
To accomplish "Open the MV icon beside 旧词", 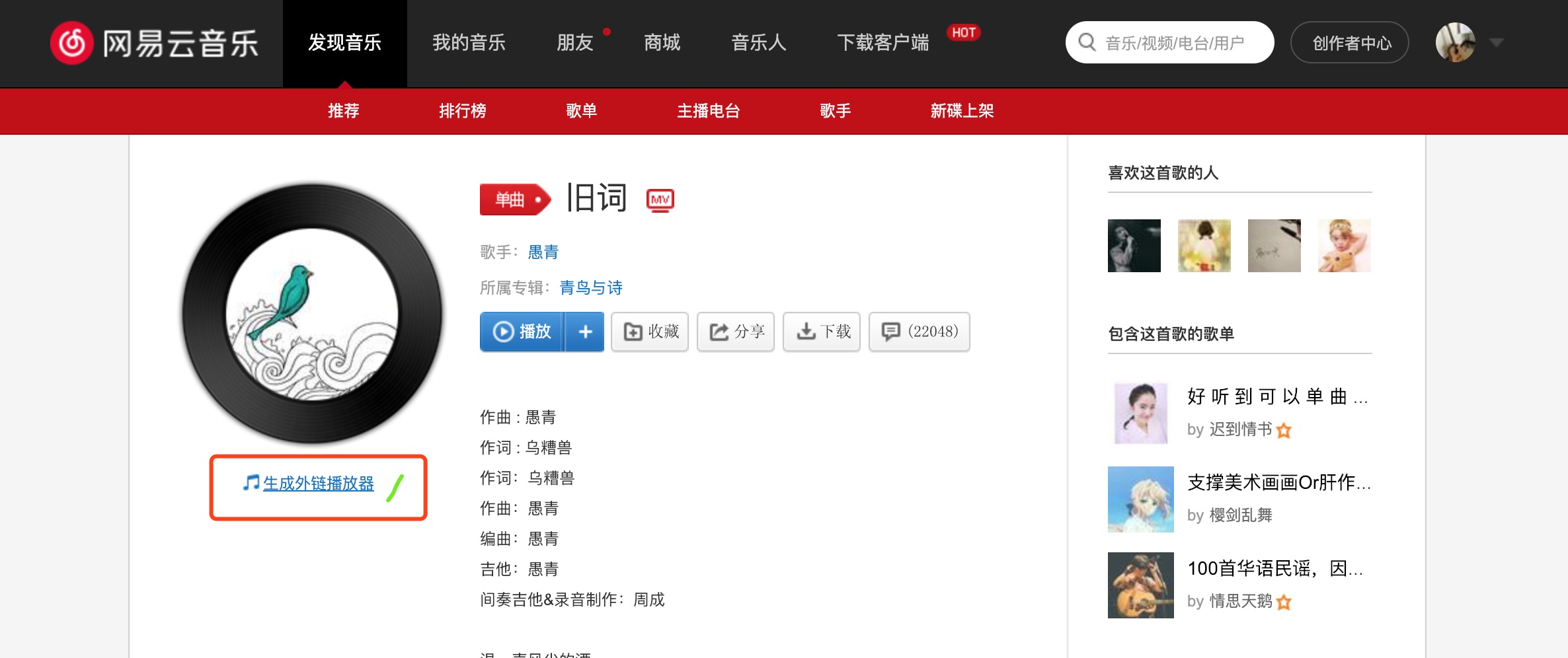I will pyautogui.click(x=660, y=200).
